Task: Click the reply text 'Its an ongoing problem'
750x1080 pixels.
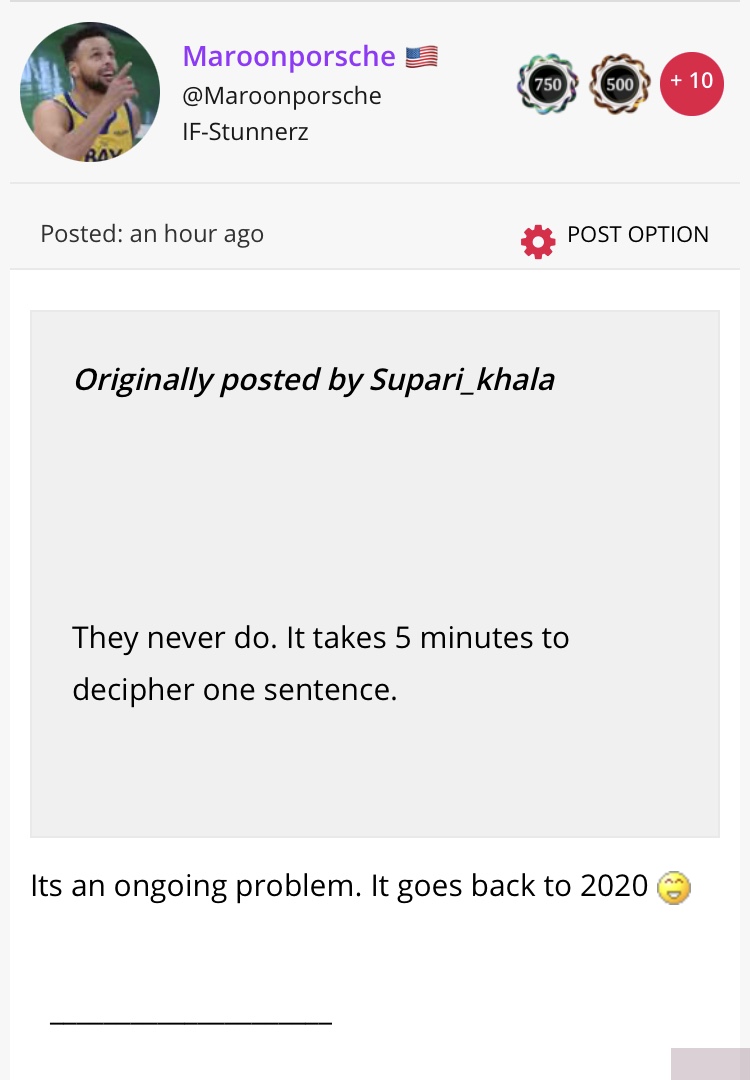Action: (x=196, y=886)
